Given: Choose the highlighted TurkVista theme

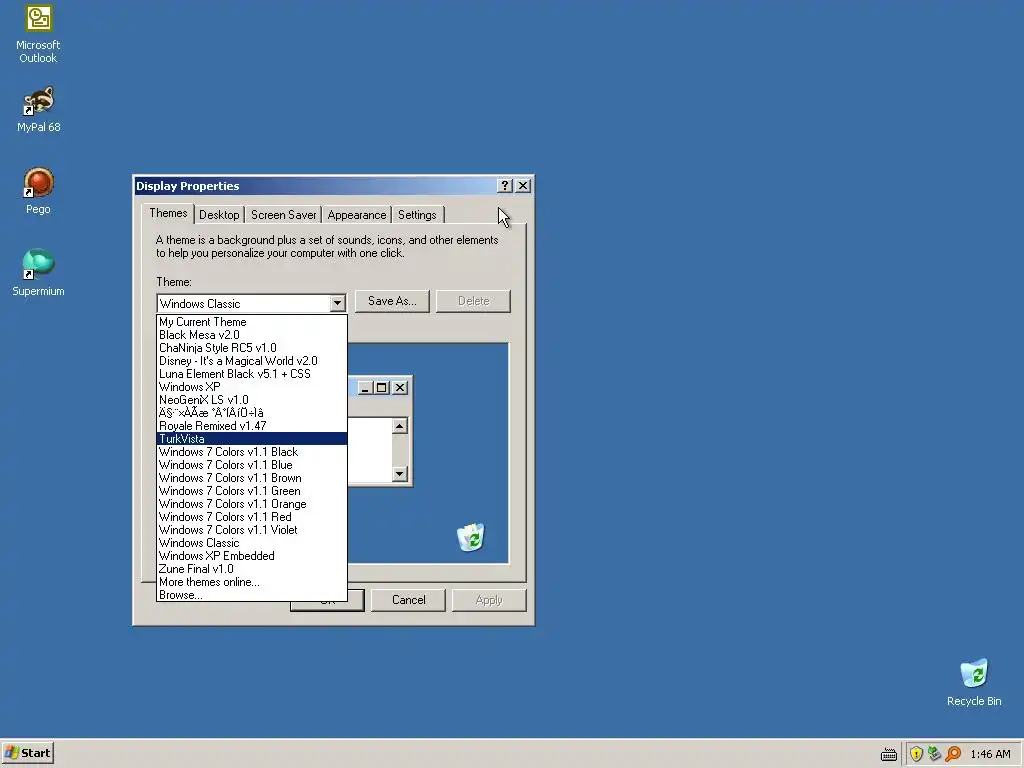Looking at the screenshot, I should click(251, 439).
